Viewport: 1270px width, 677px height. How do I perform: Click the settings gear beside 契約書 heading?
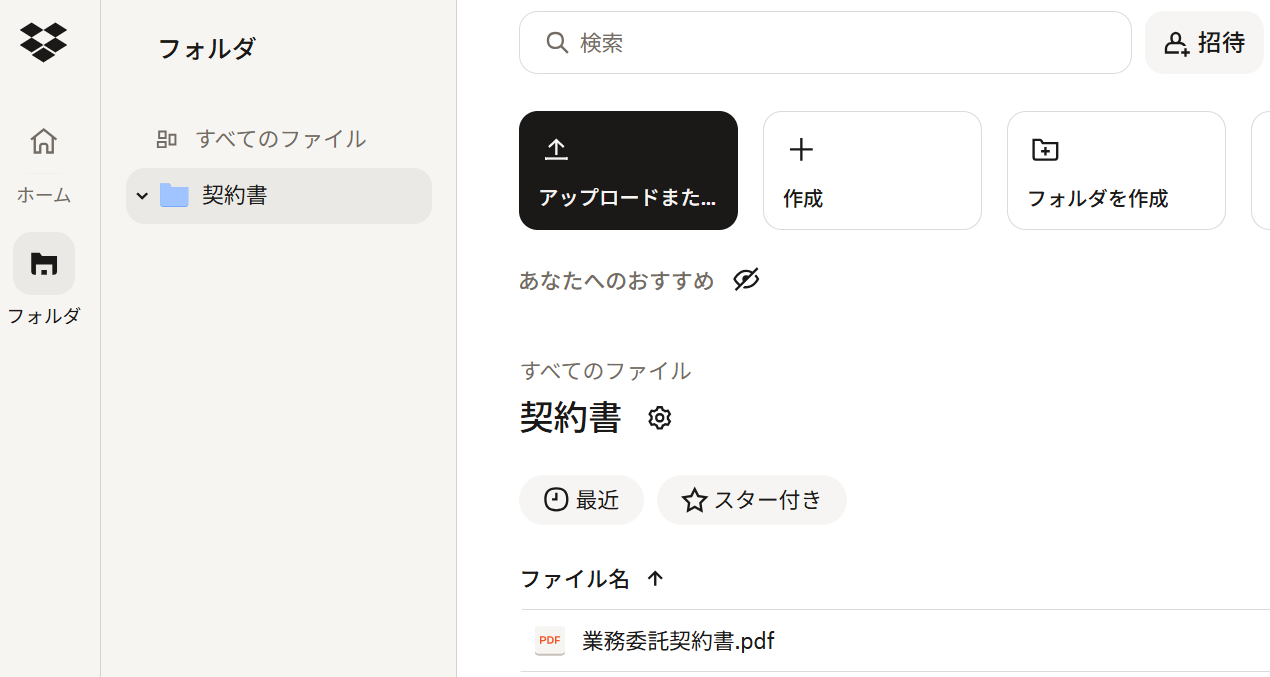pyautogui.click(x=659, y=418)
